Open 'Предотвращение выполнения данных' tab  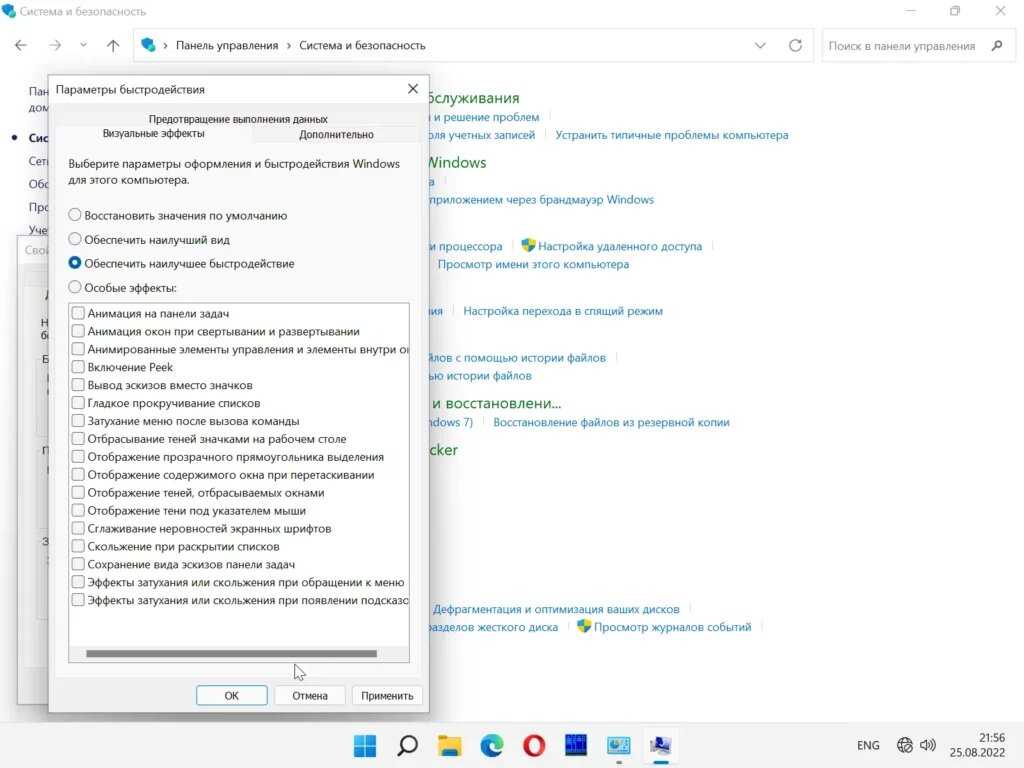(238, 119)
